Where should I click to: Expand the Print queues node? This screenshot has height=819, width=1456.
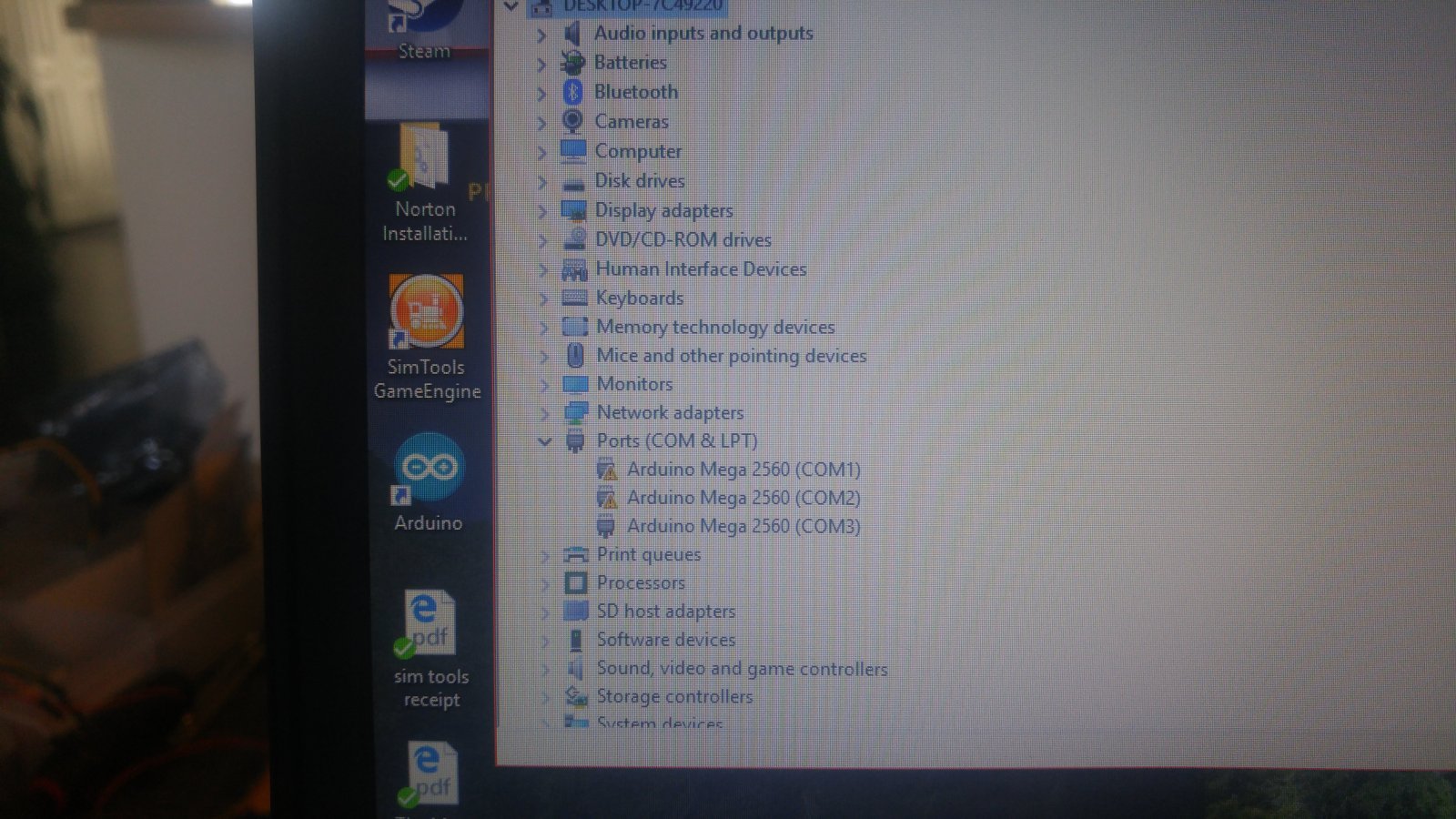(x=545, y=555)
